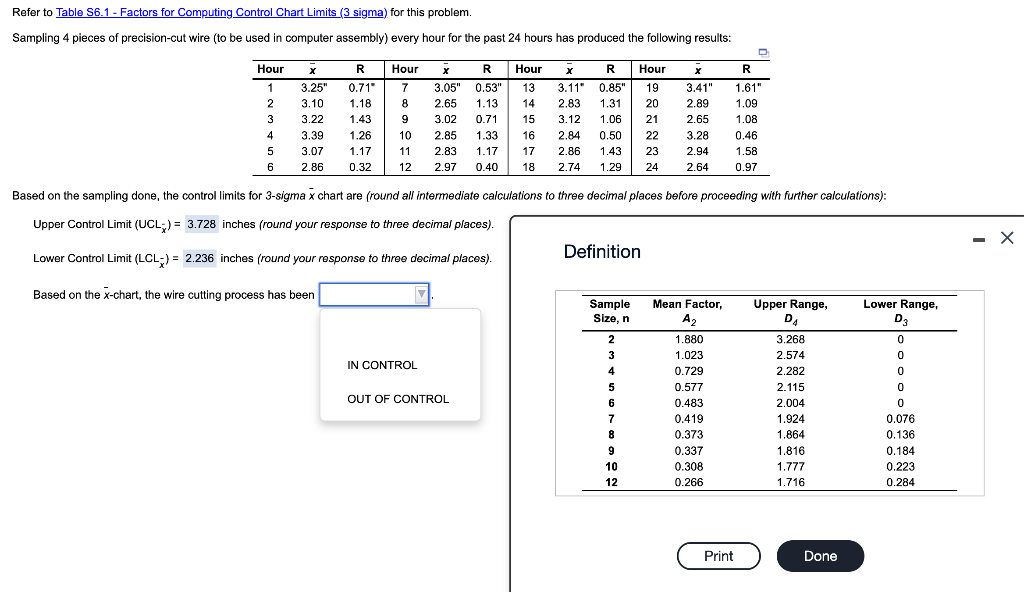Click A2 factor 0.308 for sample size 10
This screenshot has width=1024, height=592.
689,467
